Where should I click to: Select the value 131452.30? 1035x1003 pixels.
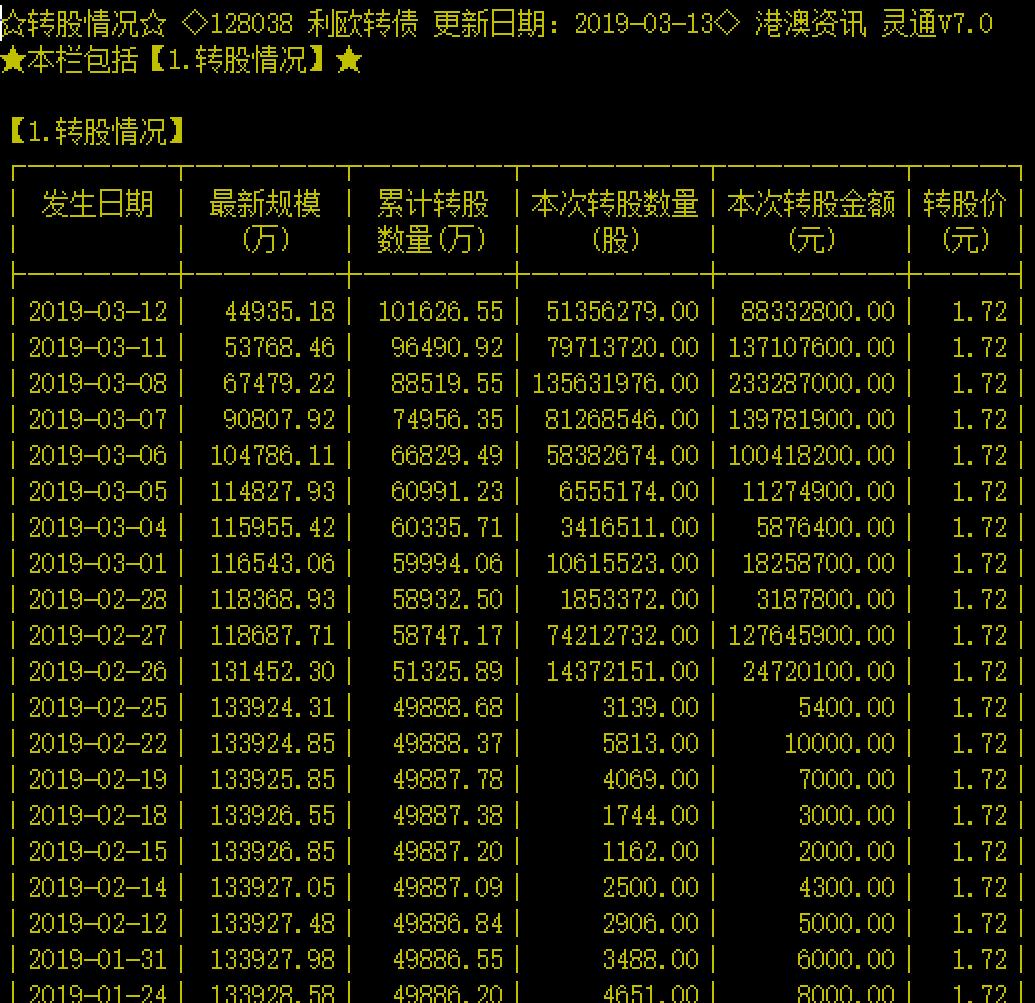273,671
